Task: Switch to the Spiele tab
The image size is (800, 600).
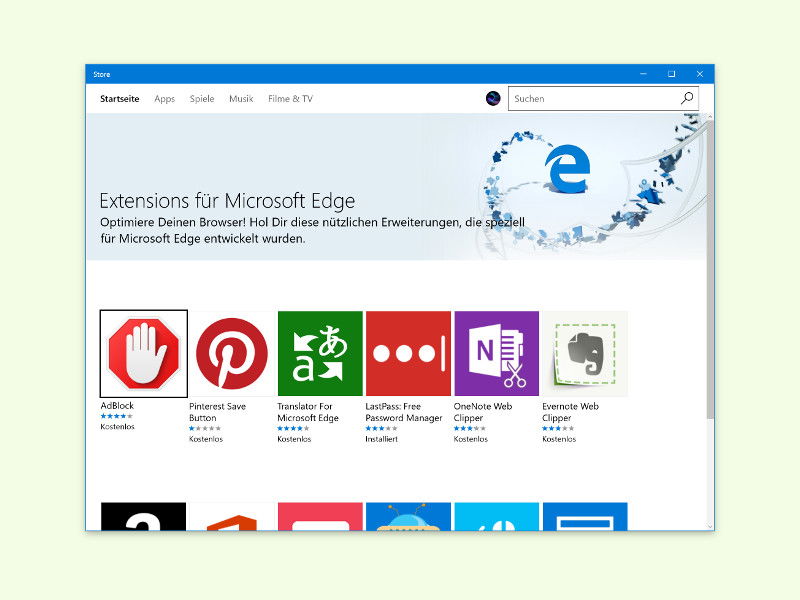Action: 202,98
